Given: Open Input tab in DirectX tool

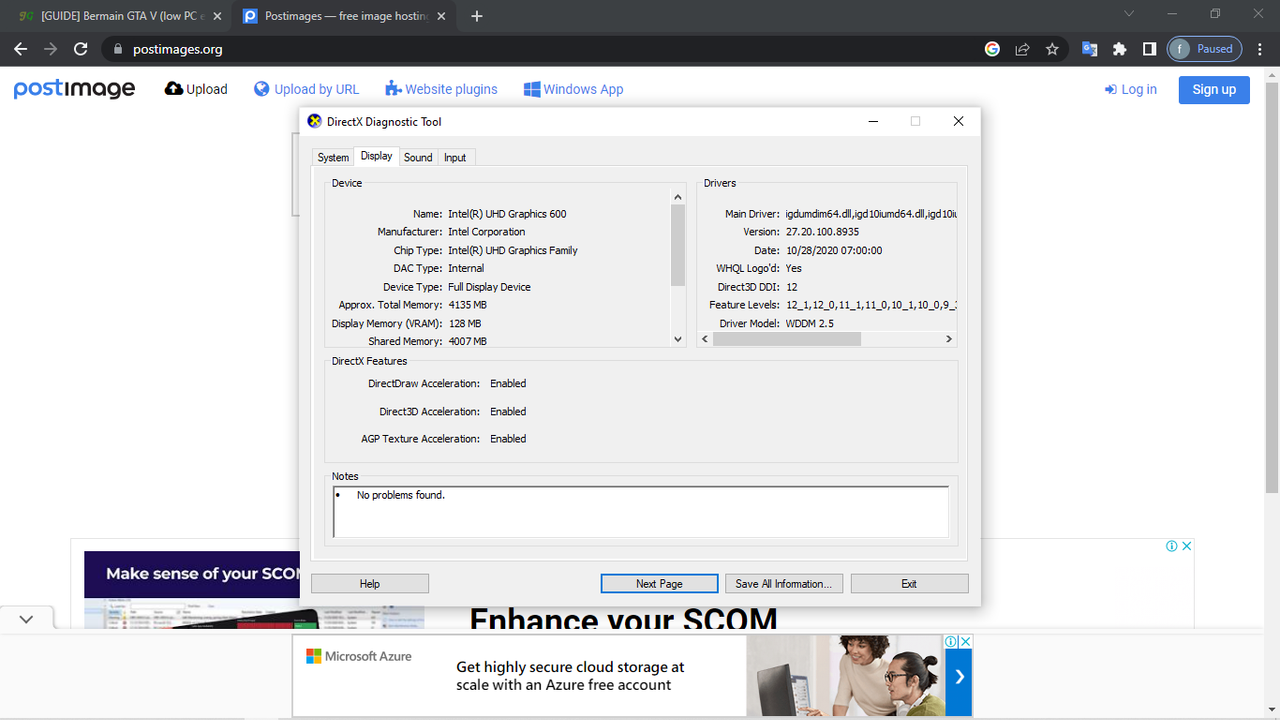Looking at the screenshot, I should [x=455, y=158].
